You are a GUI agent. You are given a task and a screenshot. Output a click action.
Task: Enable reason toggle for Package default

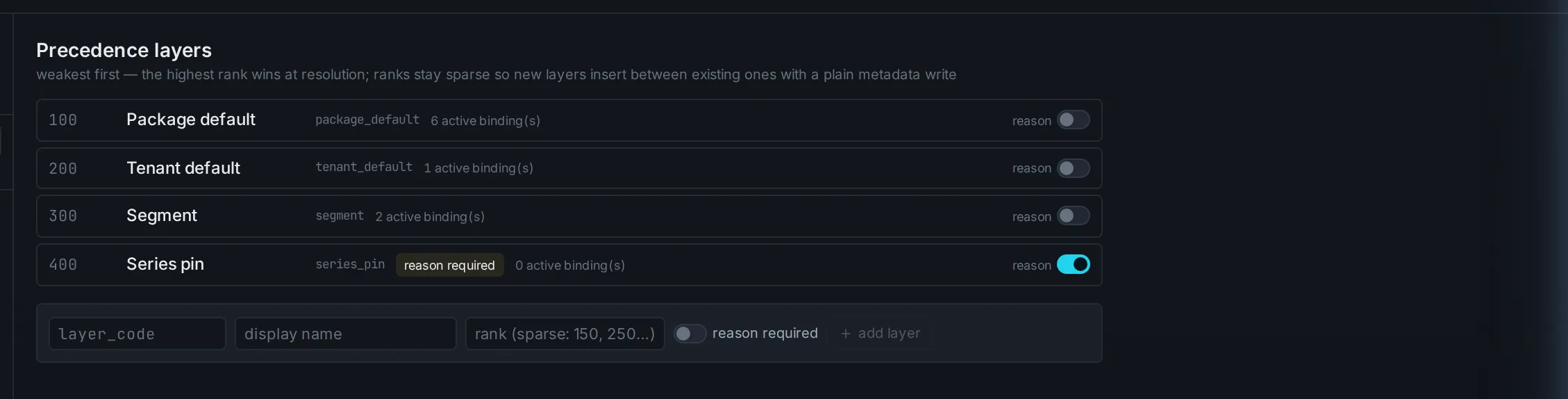[1073, 120]
